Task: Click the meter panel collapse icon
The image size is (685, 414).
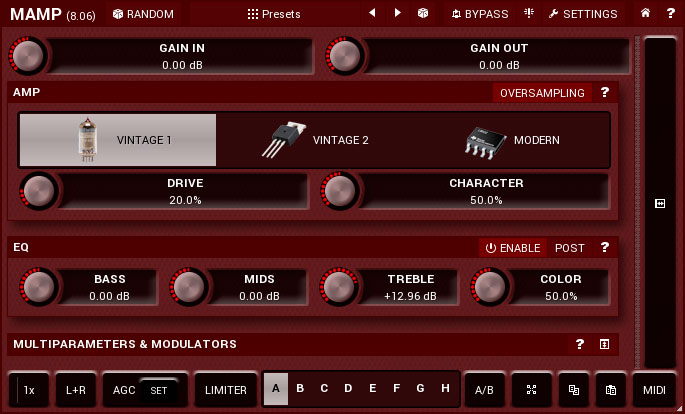Action: [660, 204]
